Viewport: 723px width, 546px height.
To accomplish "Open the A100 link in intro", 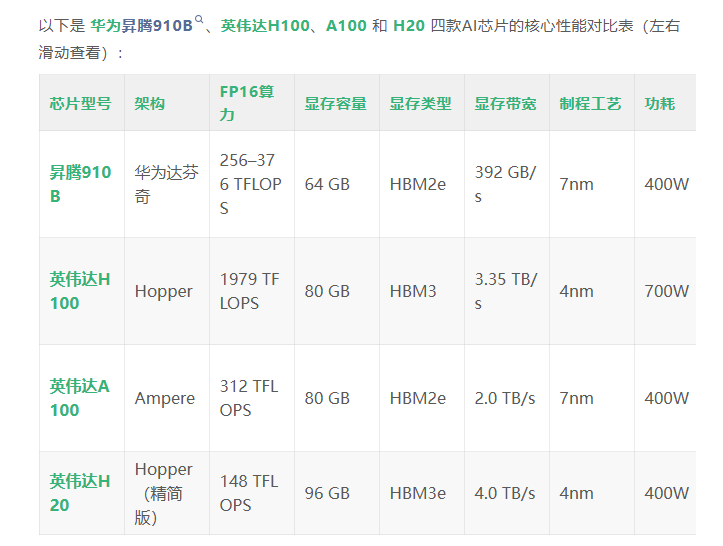I will (x=346, y=26).
